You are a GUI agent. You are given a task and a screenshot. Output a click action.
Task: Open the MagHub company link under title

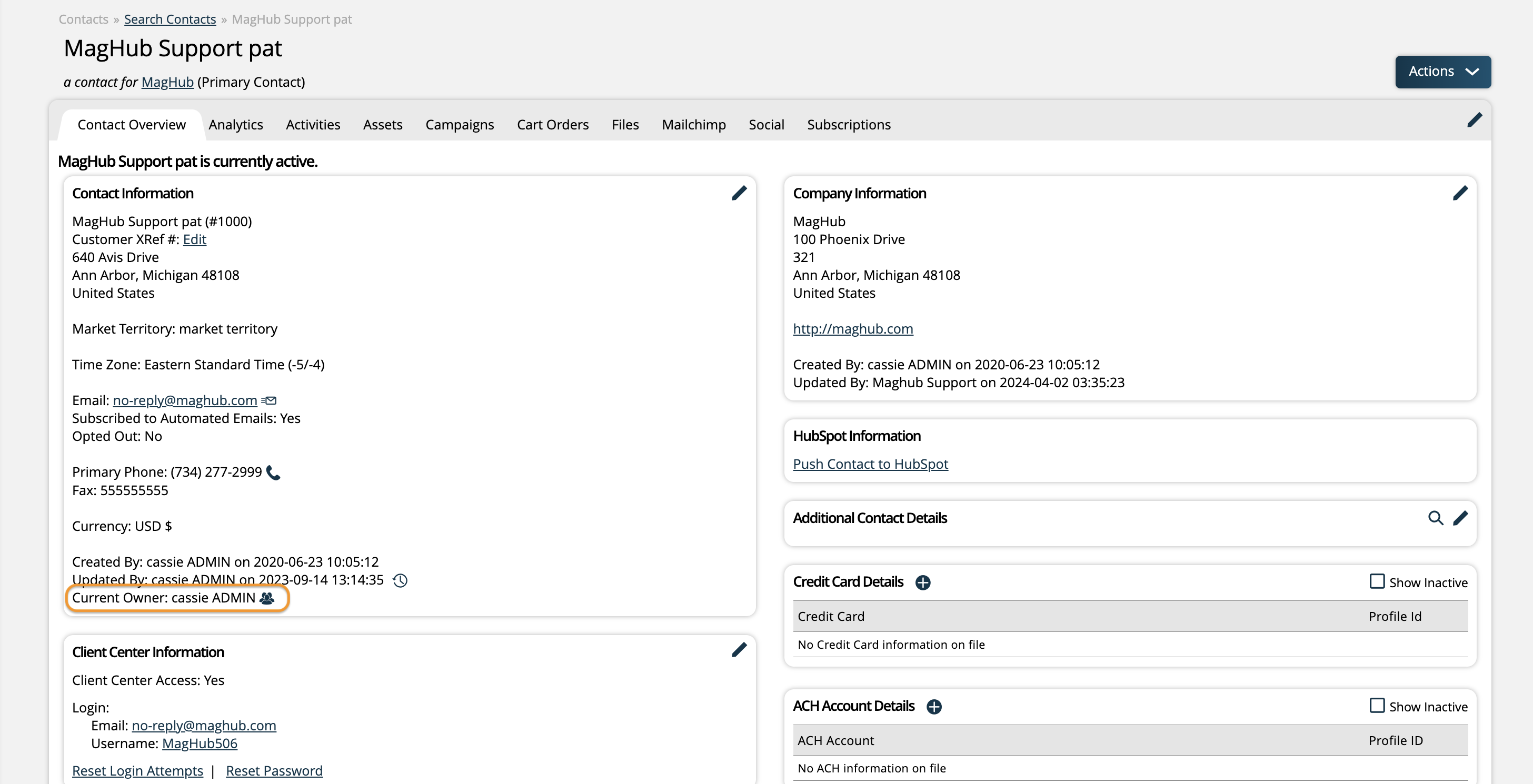[167, 82]
